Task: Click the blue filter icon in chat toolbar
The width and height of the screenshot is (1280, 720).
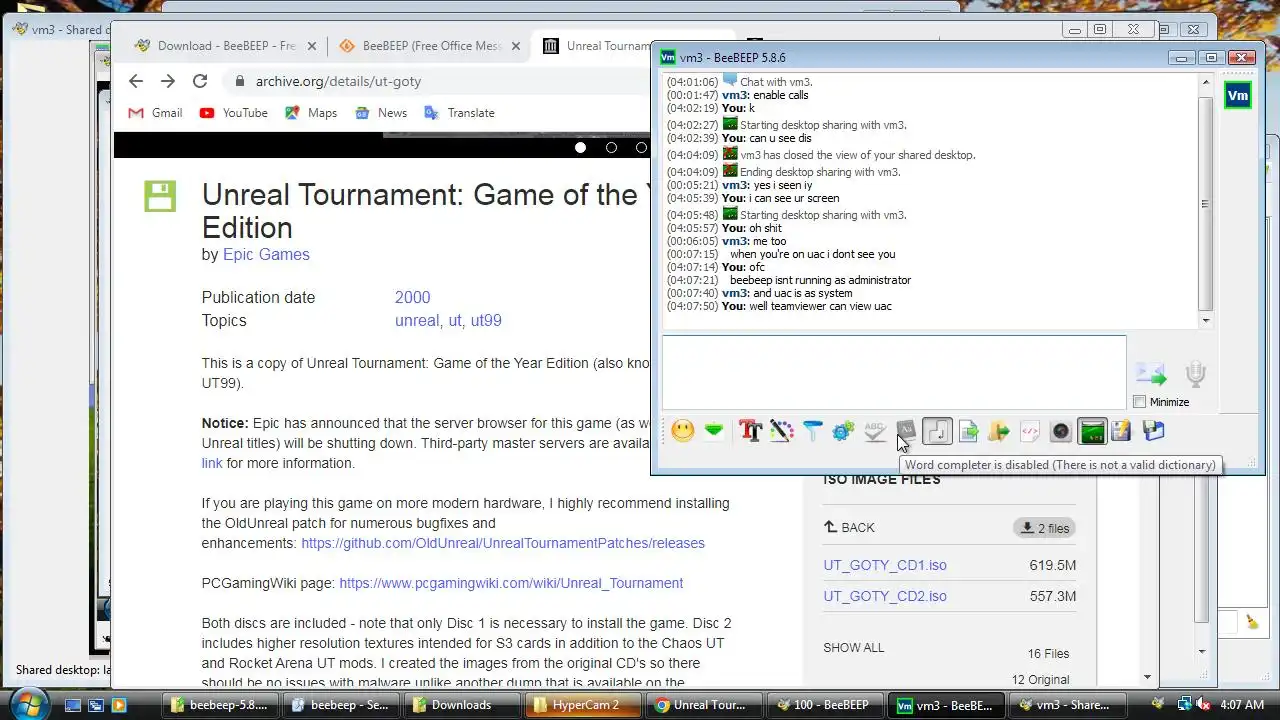Action: [x=813, y=431]
